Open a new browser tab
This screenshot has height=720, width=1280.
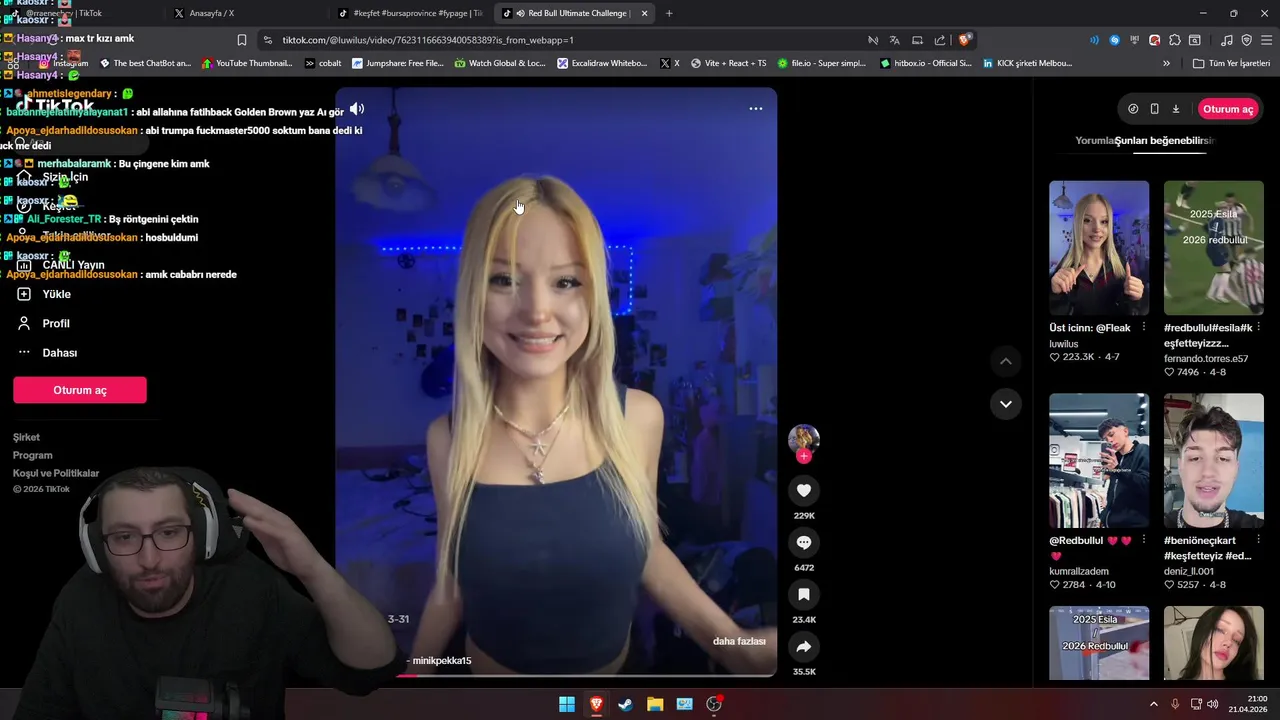(669, 13)
